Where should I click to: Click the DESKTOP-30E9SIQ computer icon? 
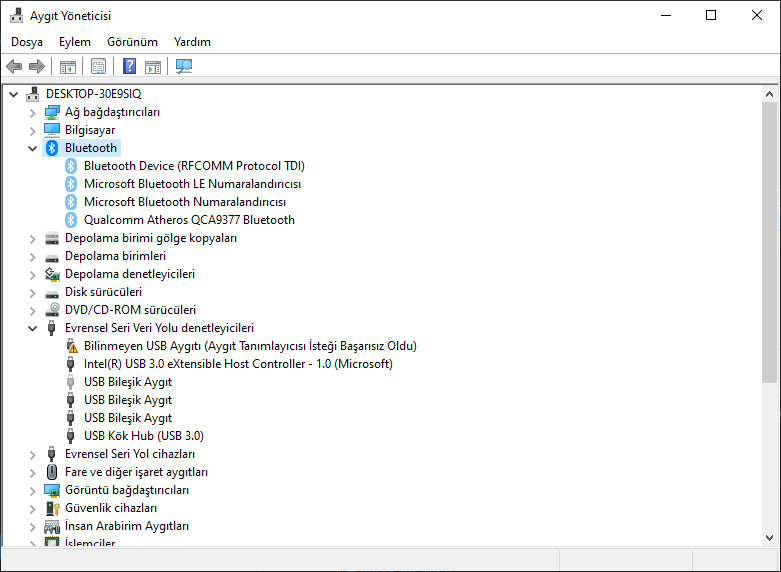coord(33,94)
